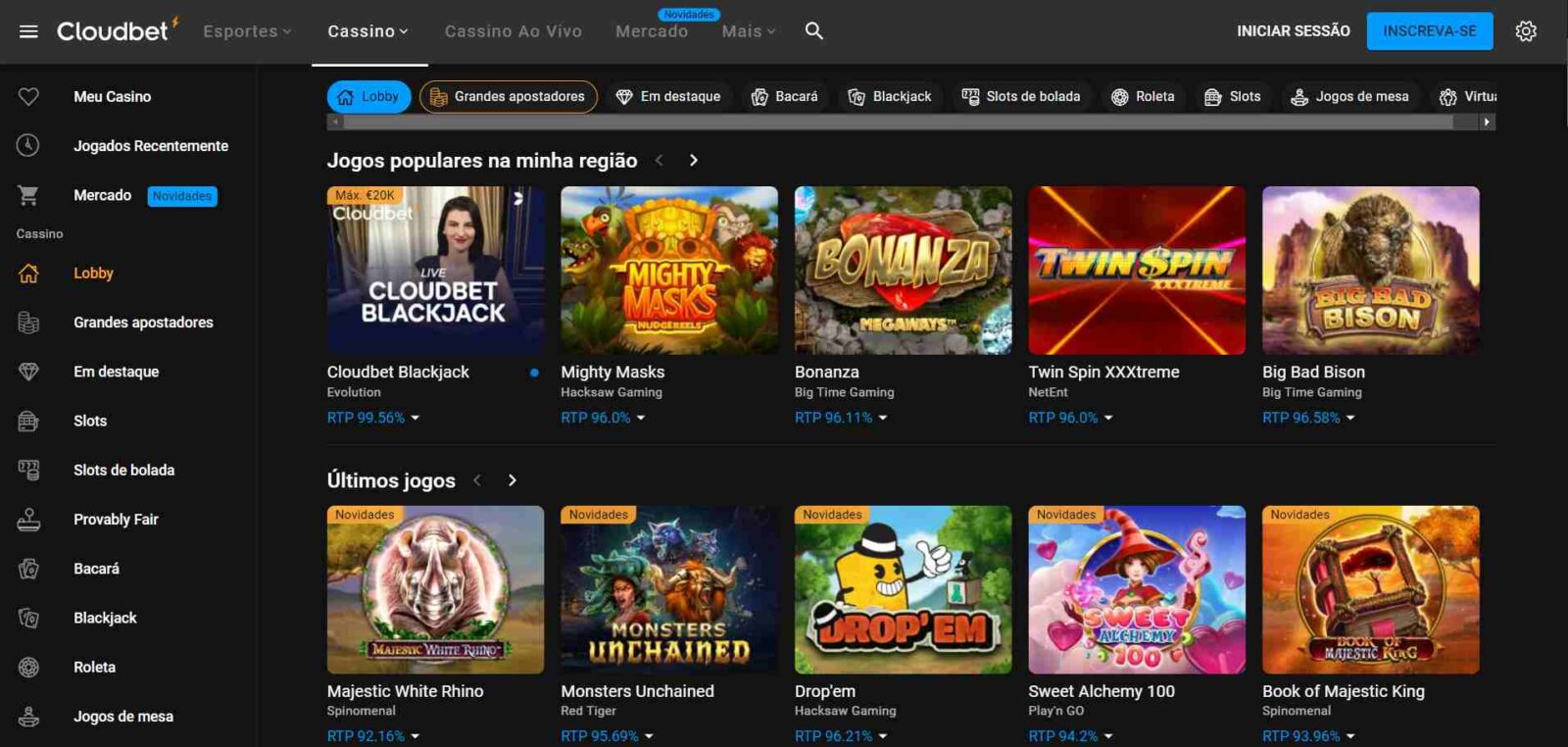Click sidebar Provably Fair stamp icon
The image size is (1568, 747).
tap(28, 520)
